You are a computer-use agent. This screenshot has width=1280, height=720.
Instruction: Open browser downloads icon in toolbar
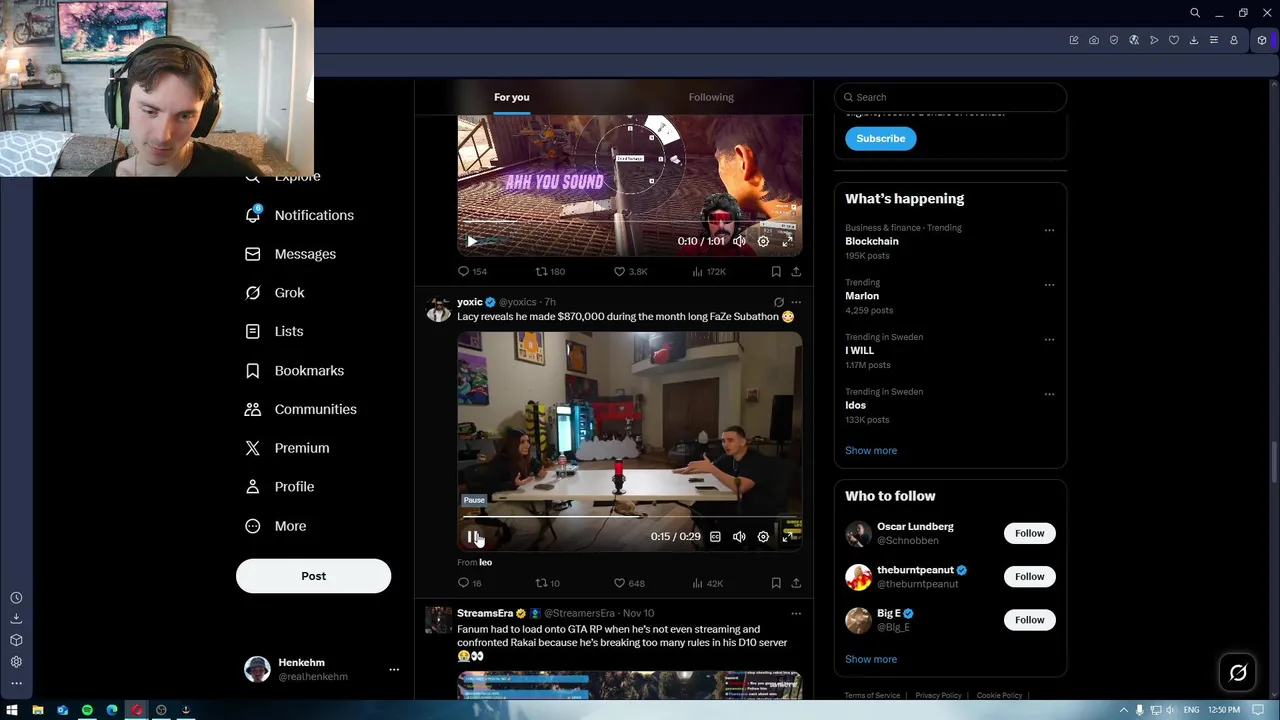(x=1194, y=40)
